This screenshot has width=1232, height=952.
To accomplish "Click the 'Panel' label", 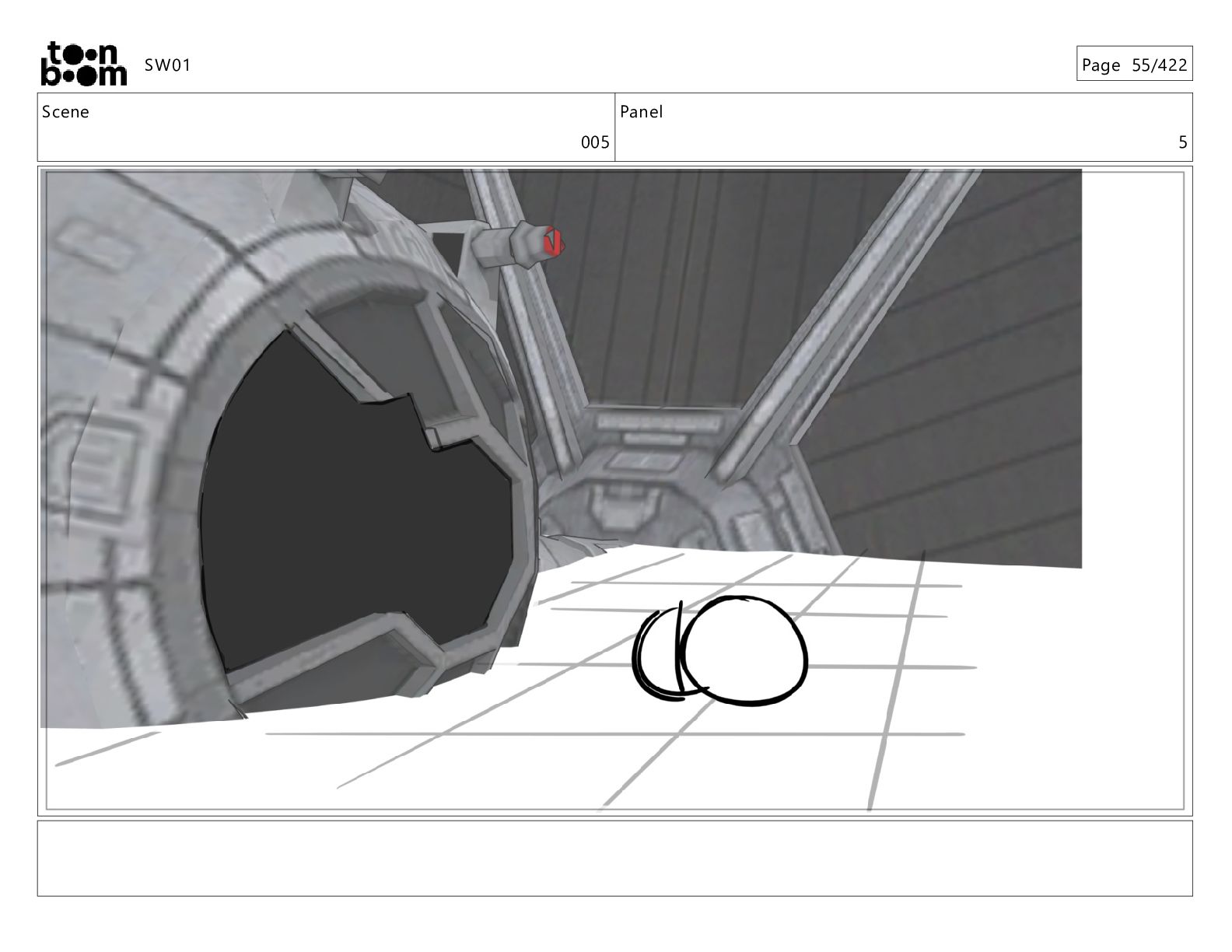I will pyautogui.click(x=642, y=112).
